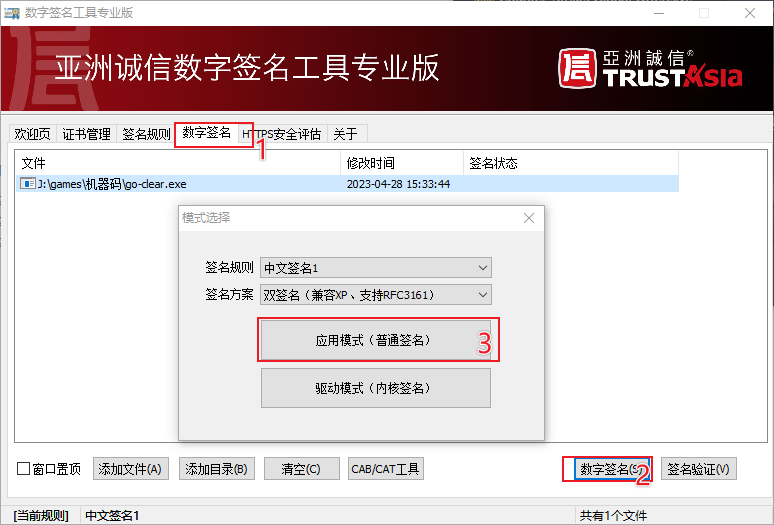Choose 应用模式（普通签名） button

376,340
